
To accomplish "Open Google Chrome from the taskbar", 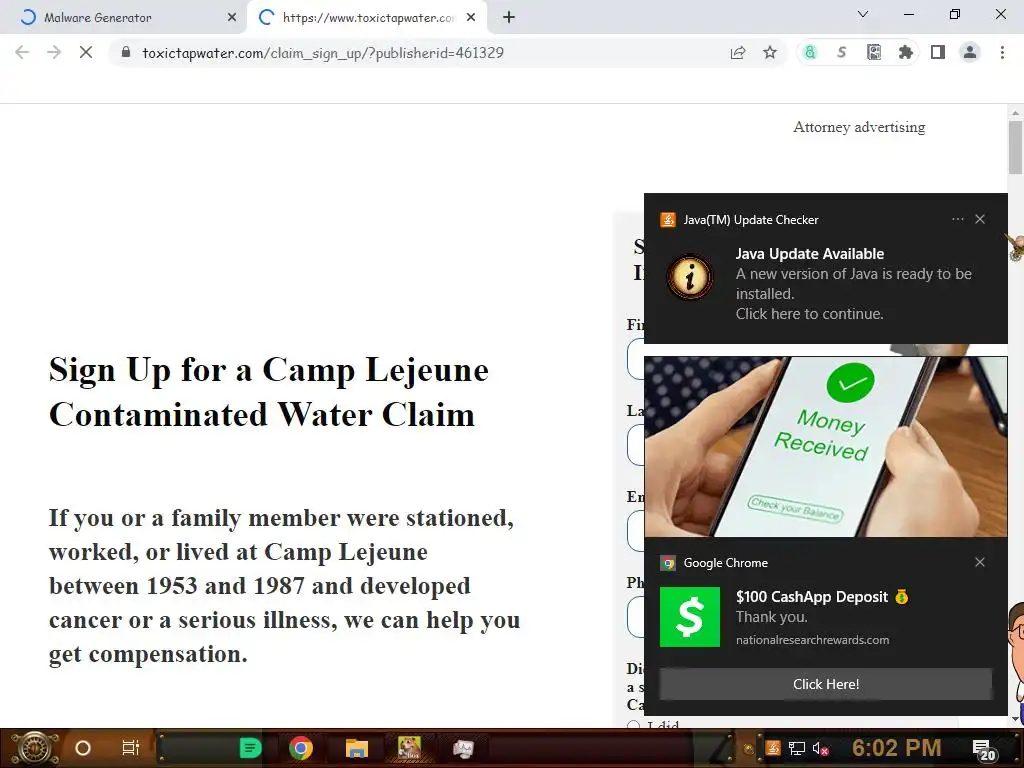I will 300,748.
